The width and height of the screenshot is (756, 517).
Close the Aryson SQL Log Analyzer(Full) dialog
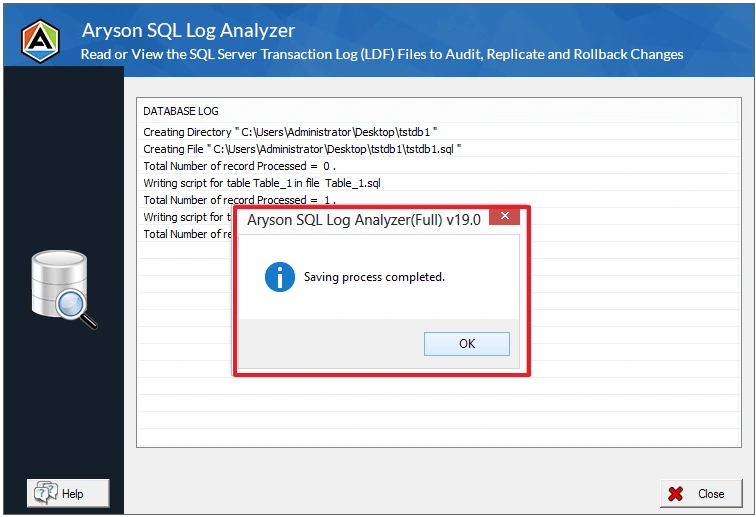click(x=504, y=216)
